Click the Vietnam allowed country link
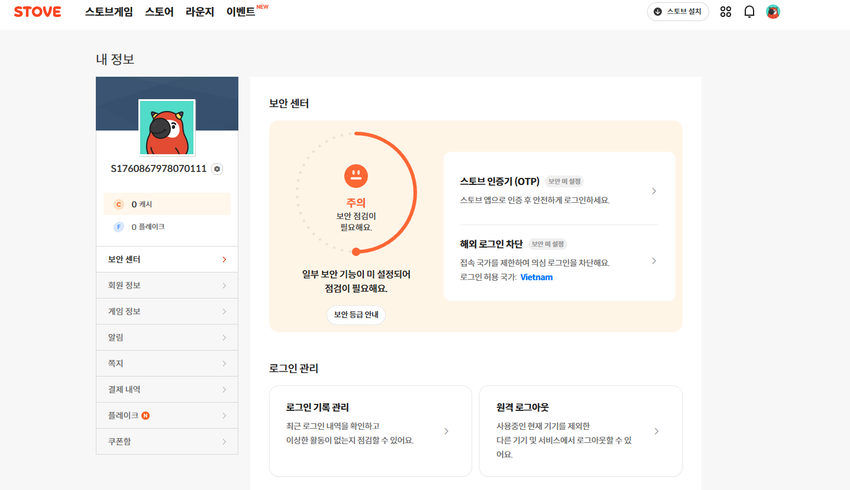 point(536,277)
